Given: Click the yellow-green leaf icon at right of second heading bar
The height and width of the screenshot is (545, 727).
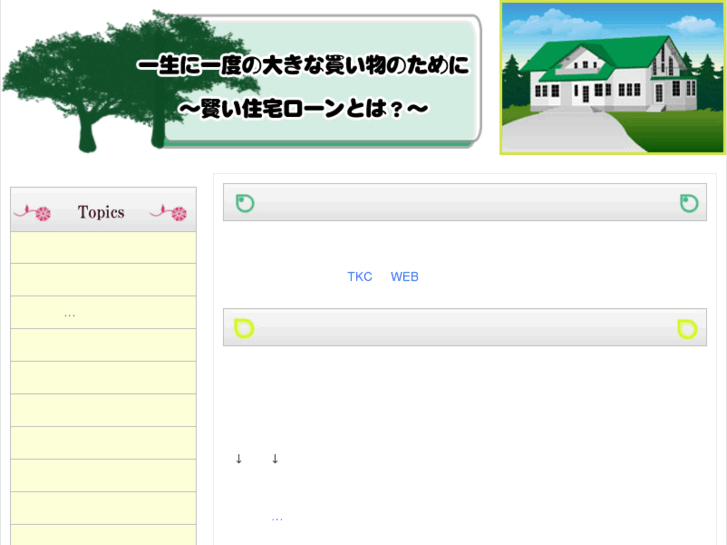Looking at the screenshot, I should (x=687, y=329).
